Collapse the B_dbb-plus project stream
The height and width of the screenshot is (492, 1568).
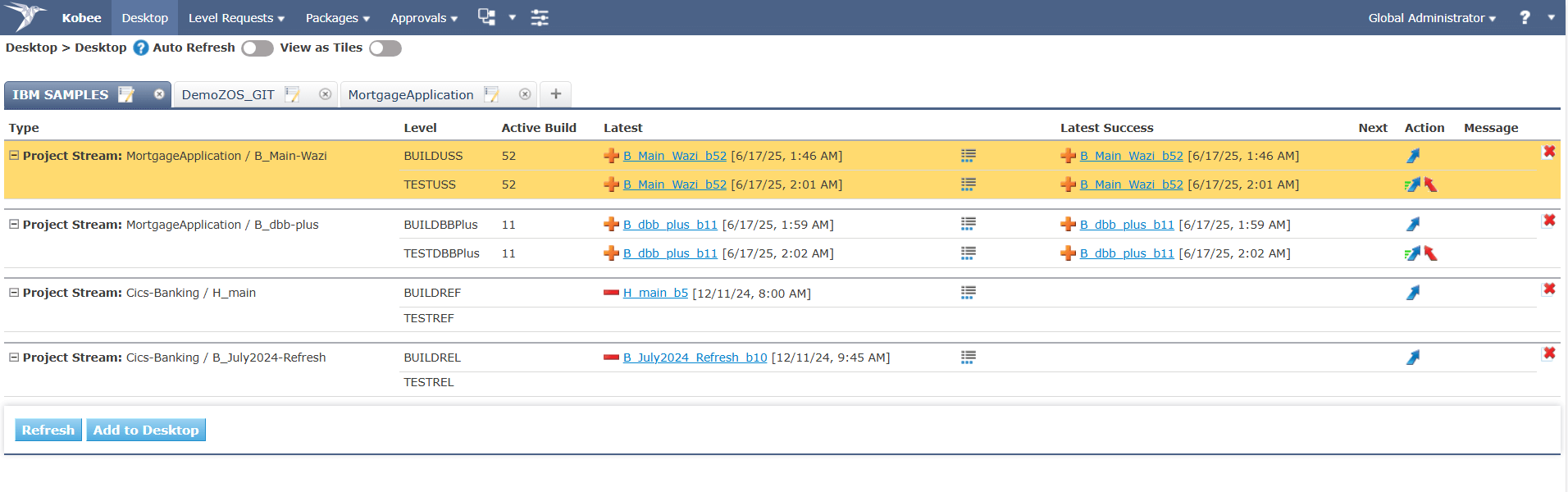click(14, 224)
